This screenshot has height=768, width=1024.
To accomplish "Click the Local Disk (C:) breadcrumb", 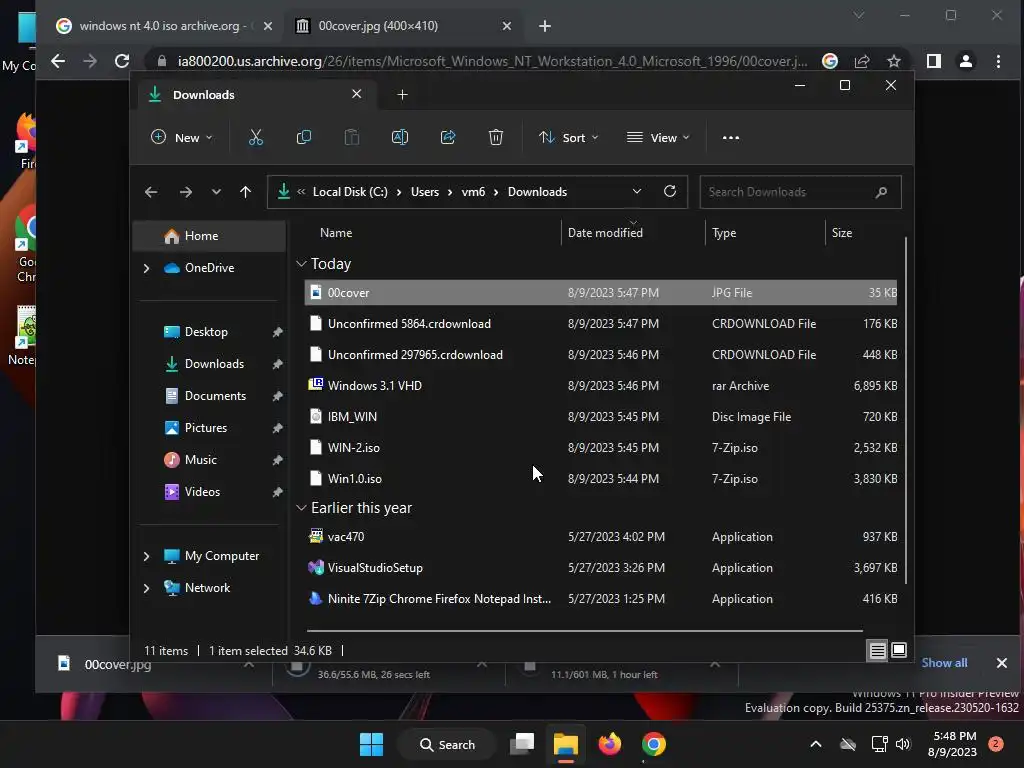I will pyautogui.click(x=350, y=192).
